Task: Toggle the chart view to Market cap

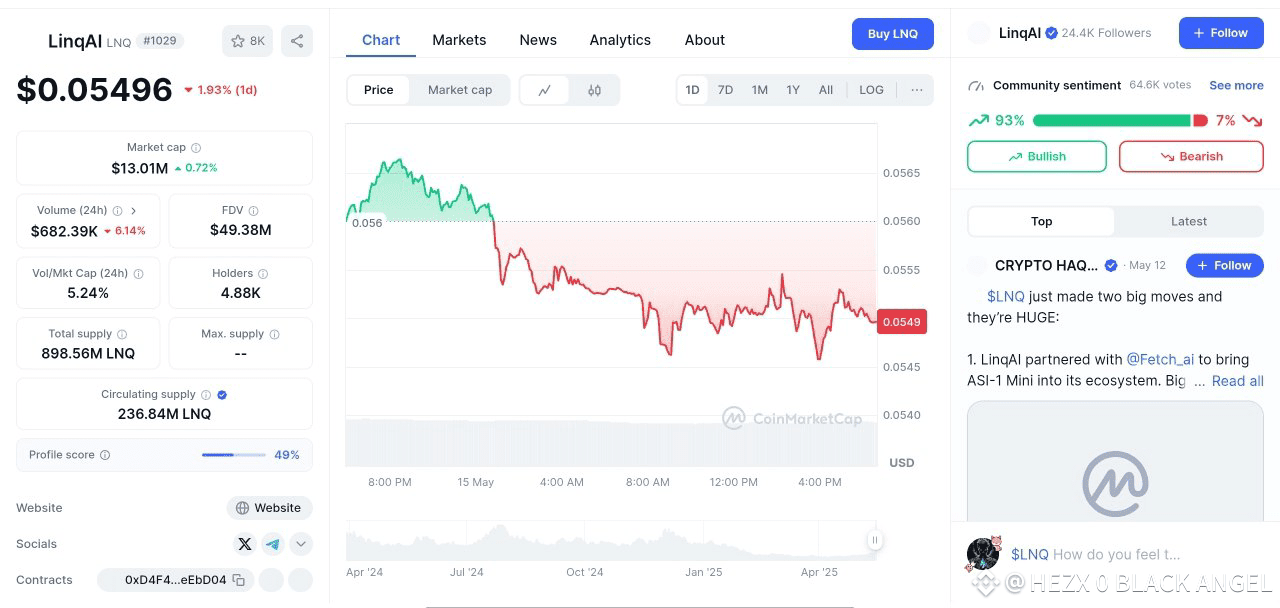Action: (460, 90)
